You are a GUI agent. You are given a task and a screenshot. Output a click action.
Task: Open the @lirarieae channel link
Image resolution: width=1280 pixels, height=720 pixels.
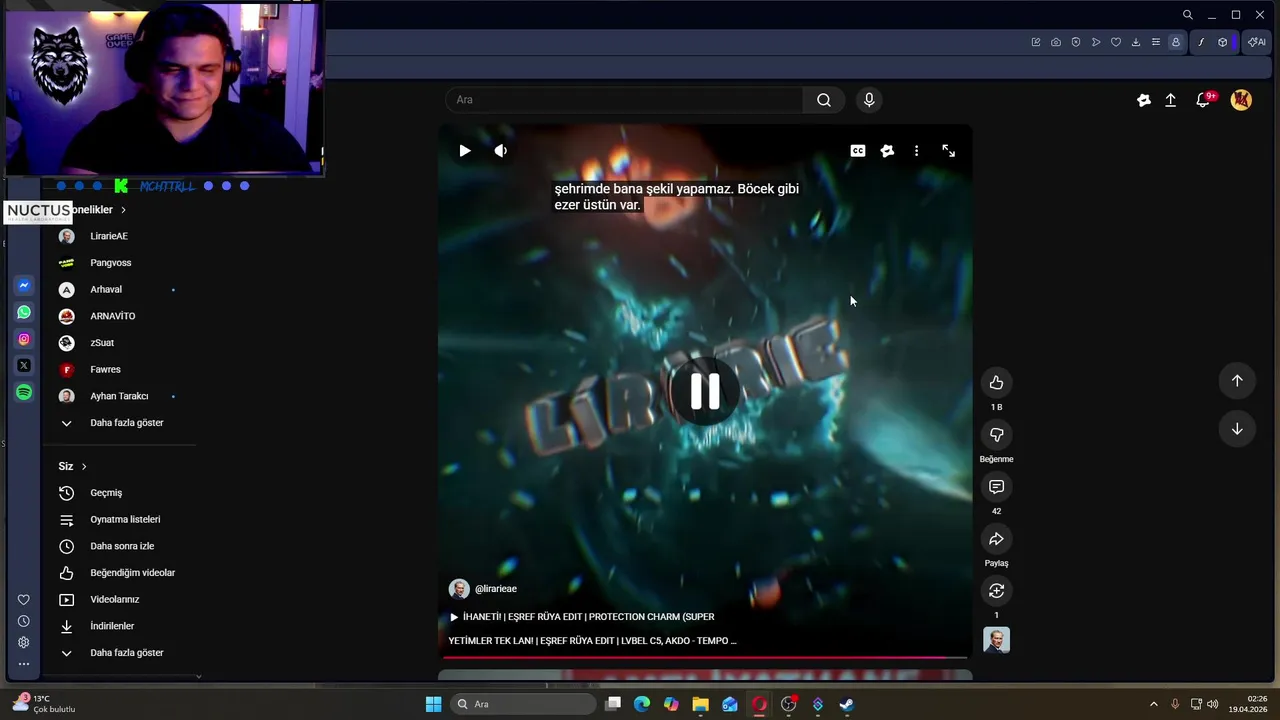tap(496, 589)
